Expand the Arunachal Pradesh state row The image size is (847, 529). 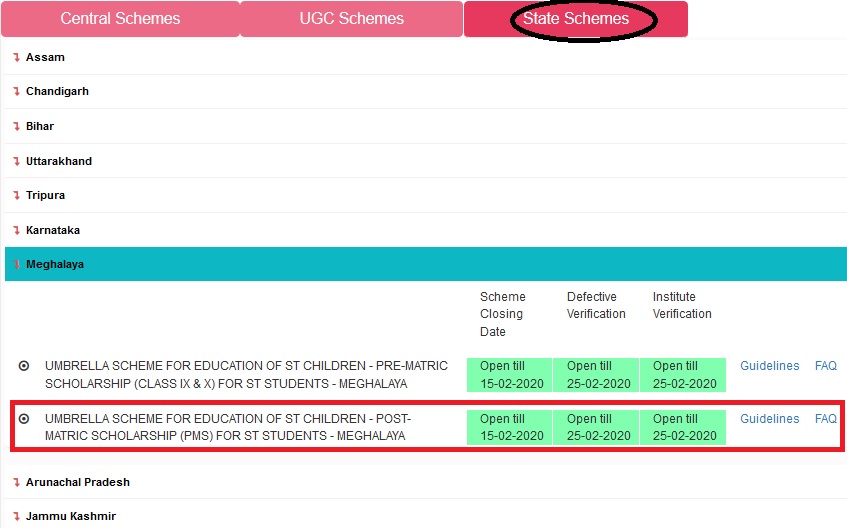pos(426,482)
